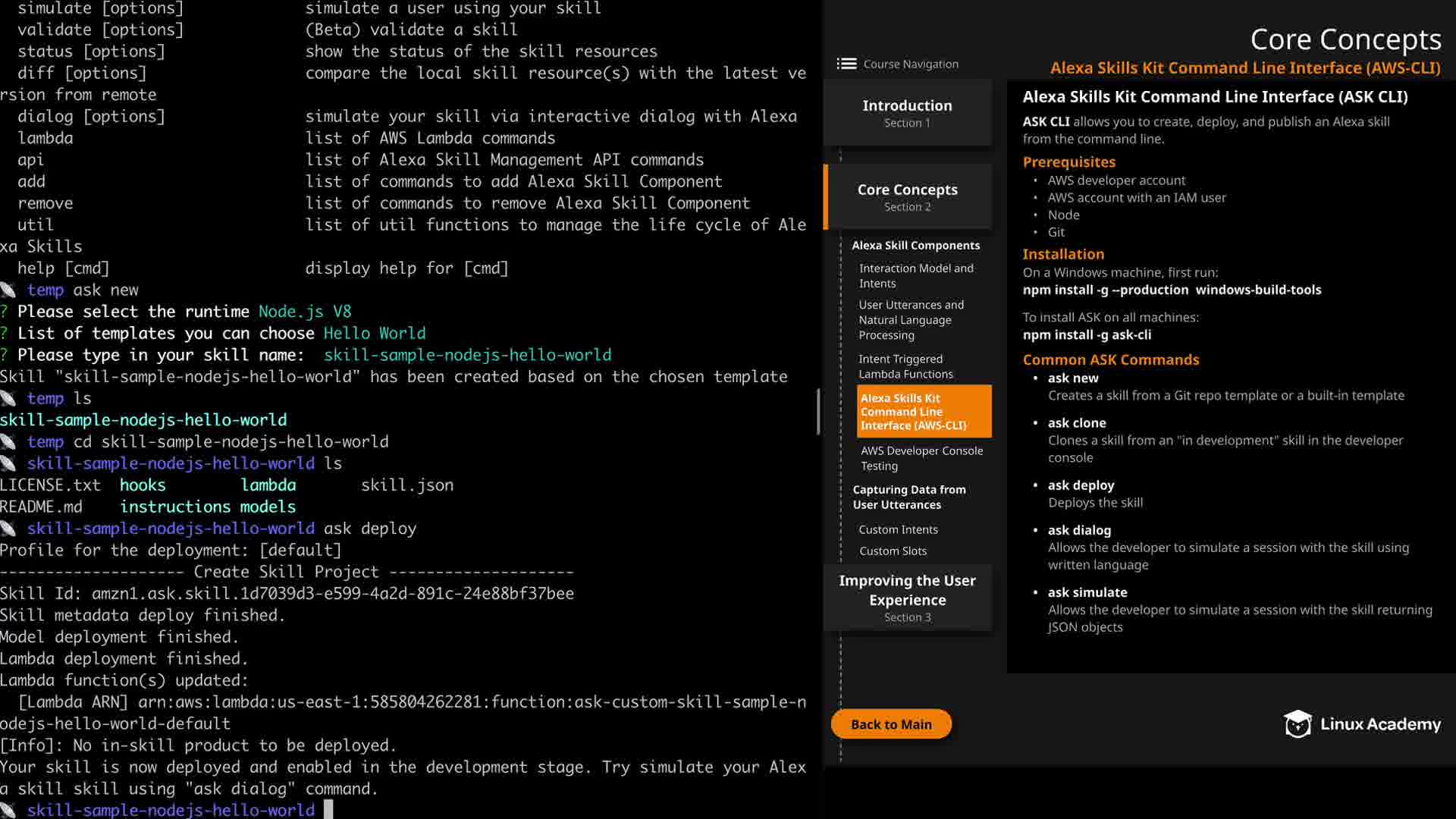Viewport: 1456px width, 819px height.
Task: Click the Back to Main button
Action: 891,724
